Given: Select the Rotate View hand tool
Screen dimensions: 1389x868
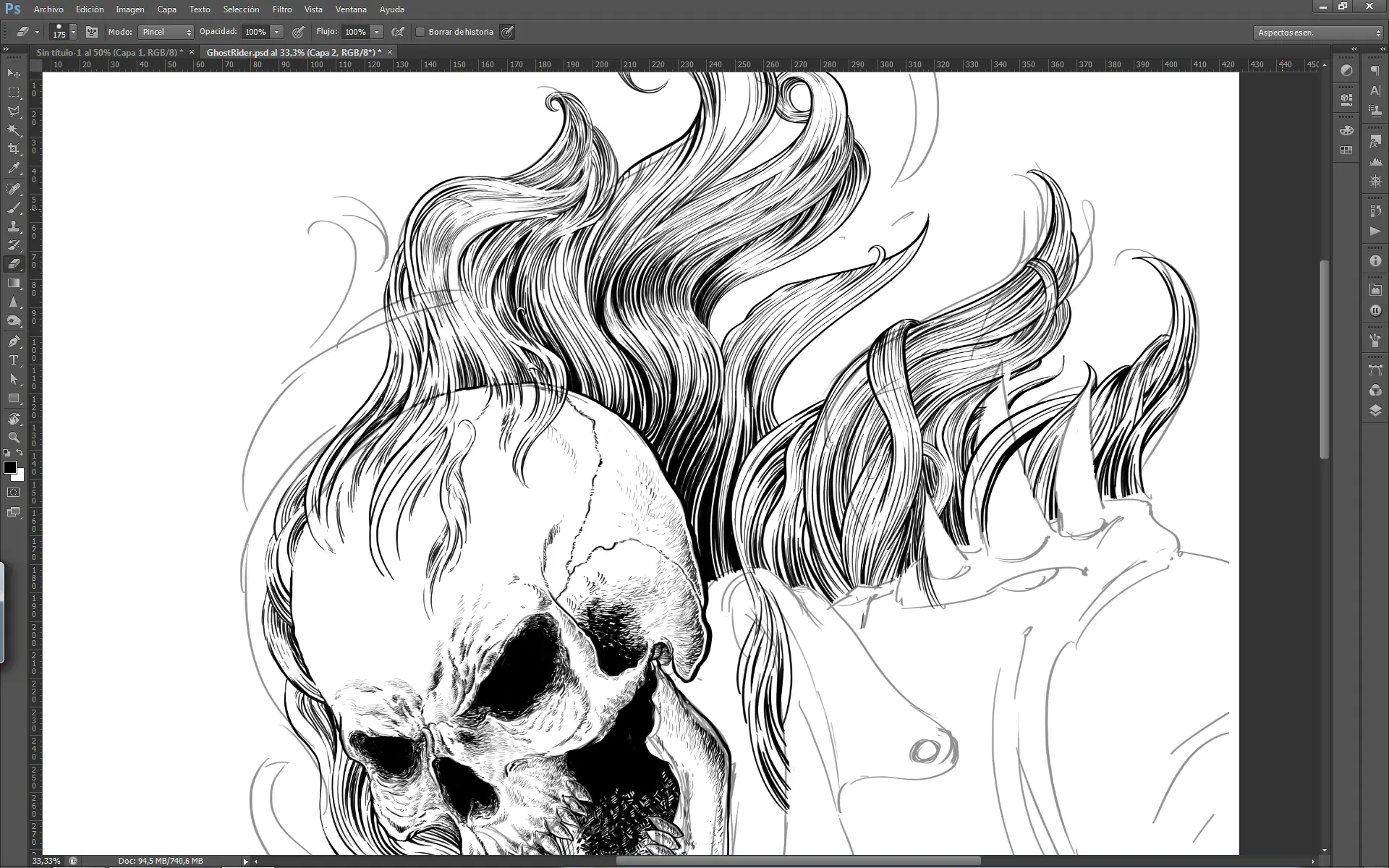Looking at the screenshot, I should pos(14,419).
